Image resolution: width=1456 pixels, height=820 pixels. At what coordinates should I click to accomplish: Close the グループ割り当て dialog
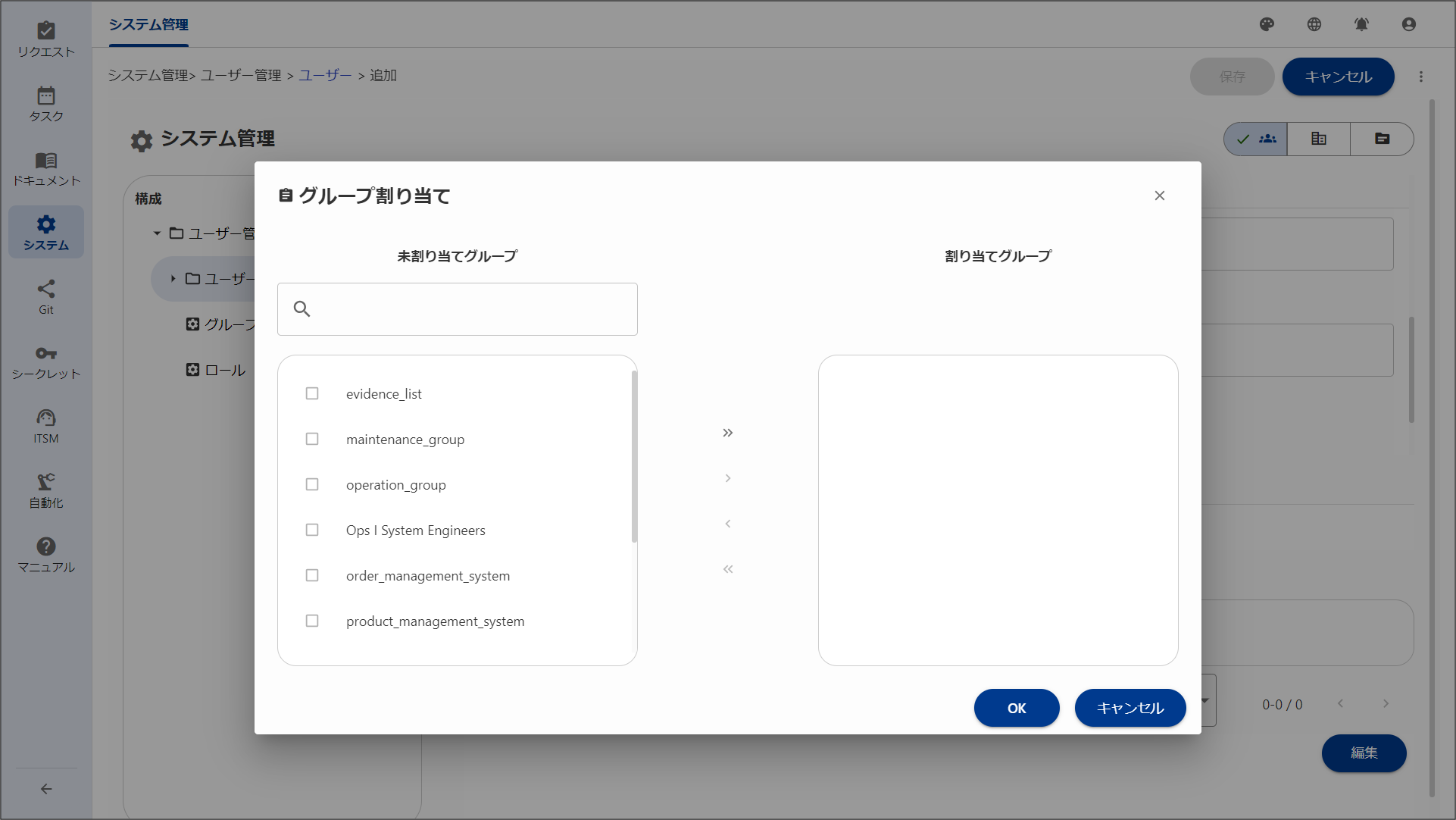(1160, 196)
